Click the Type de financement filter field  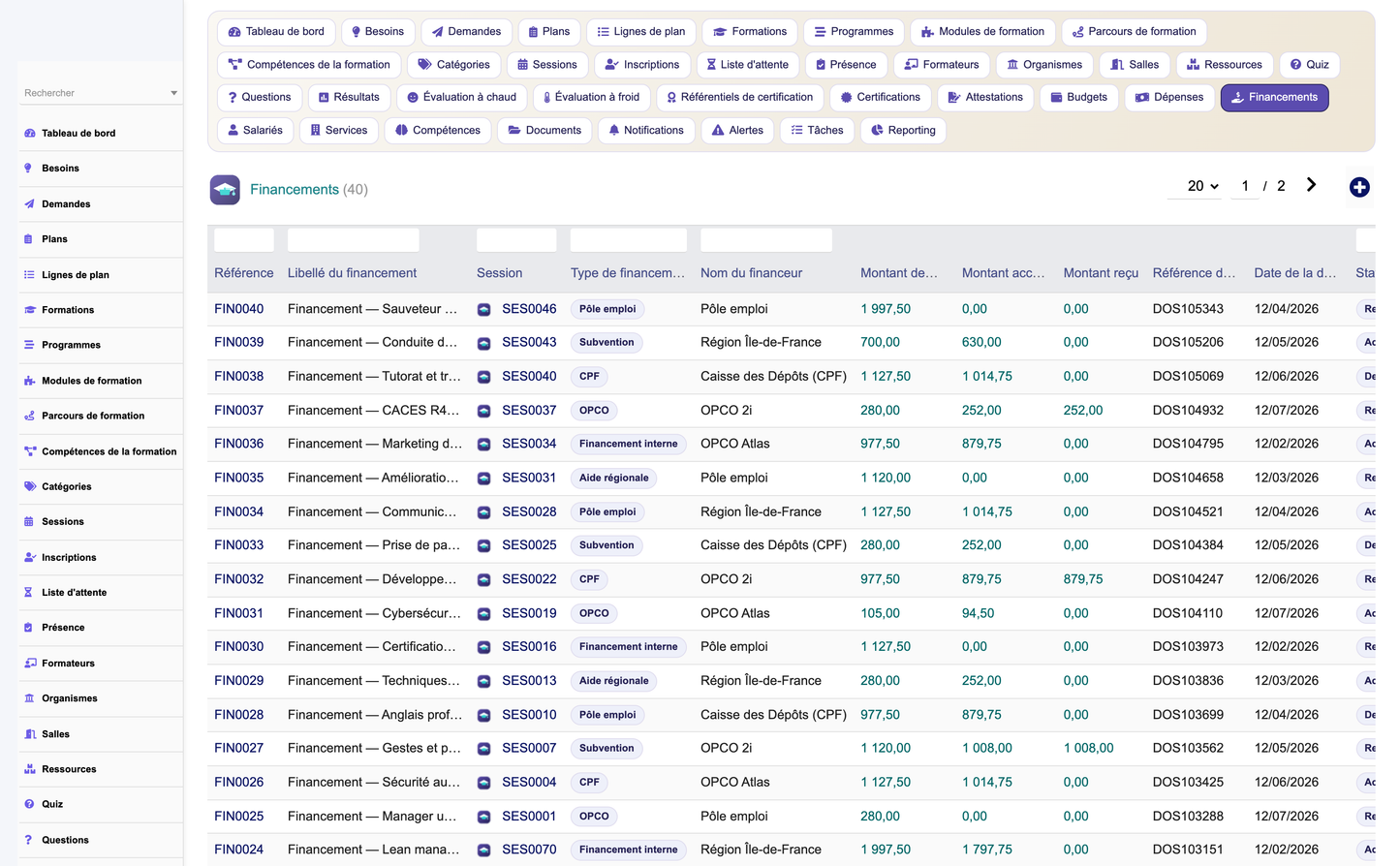coord(629,240)
